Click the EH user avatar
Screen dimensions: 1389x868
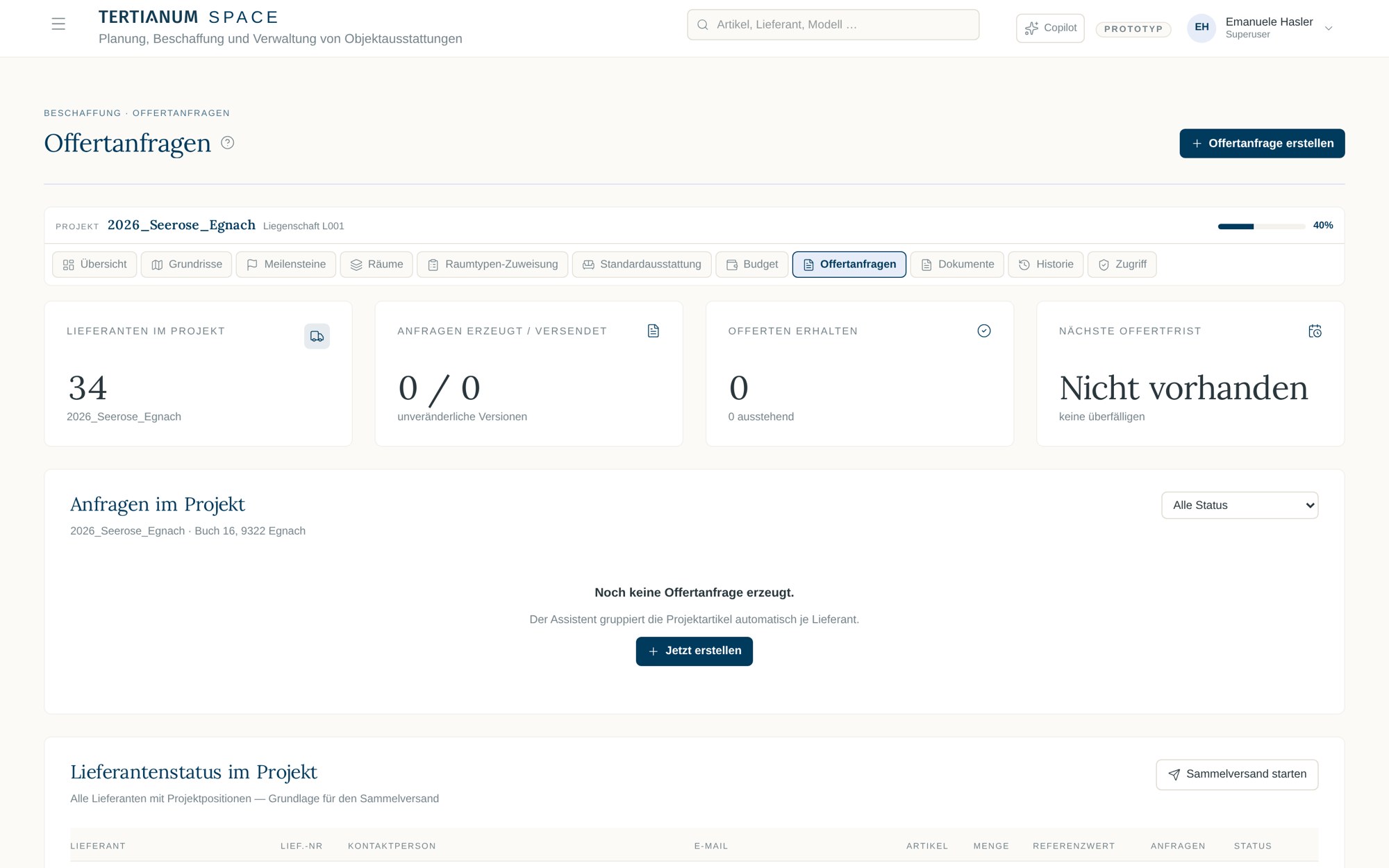pyautogui.click(x=1201, y=28)
